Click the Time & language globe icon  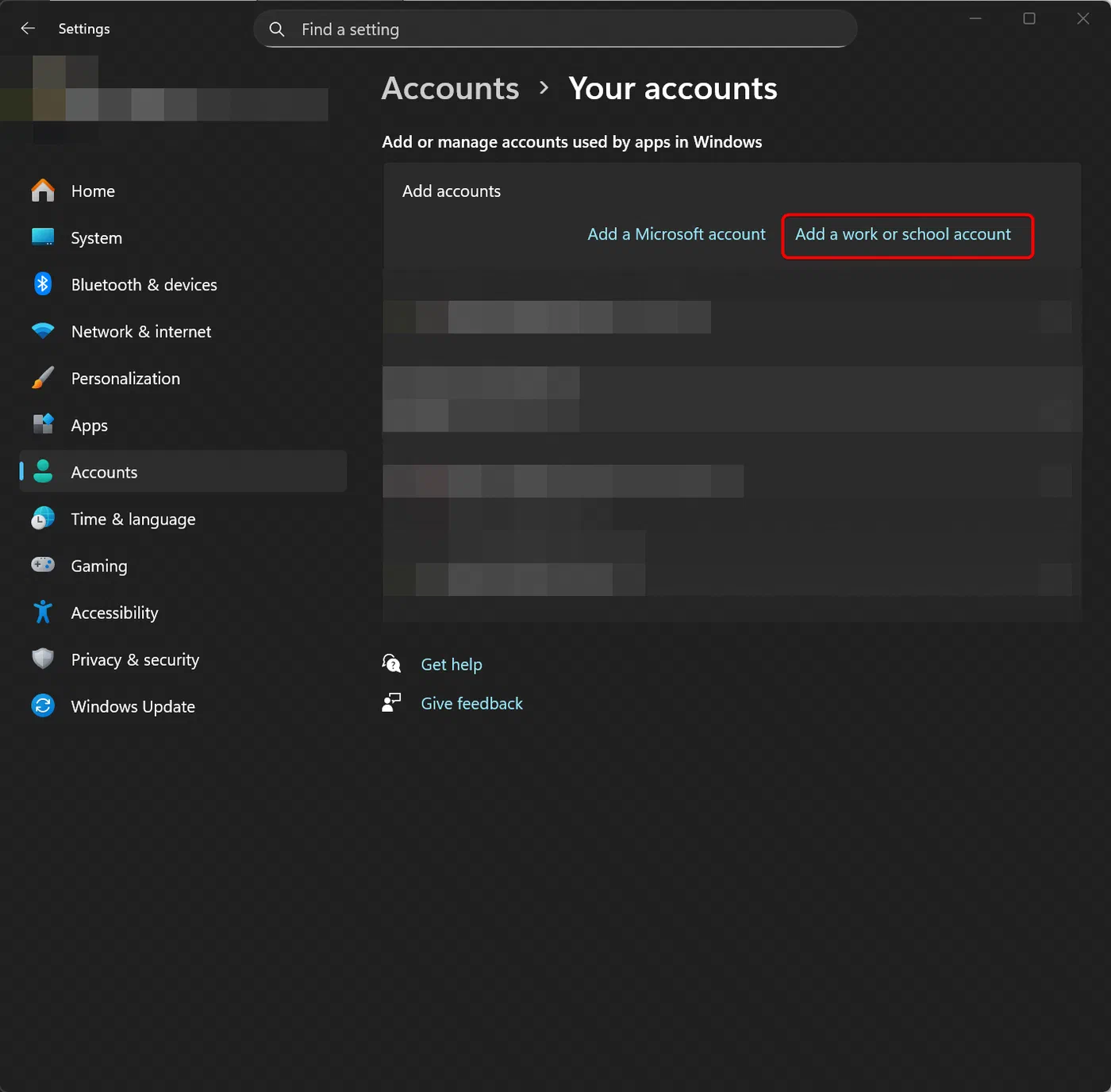43,518
